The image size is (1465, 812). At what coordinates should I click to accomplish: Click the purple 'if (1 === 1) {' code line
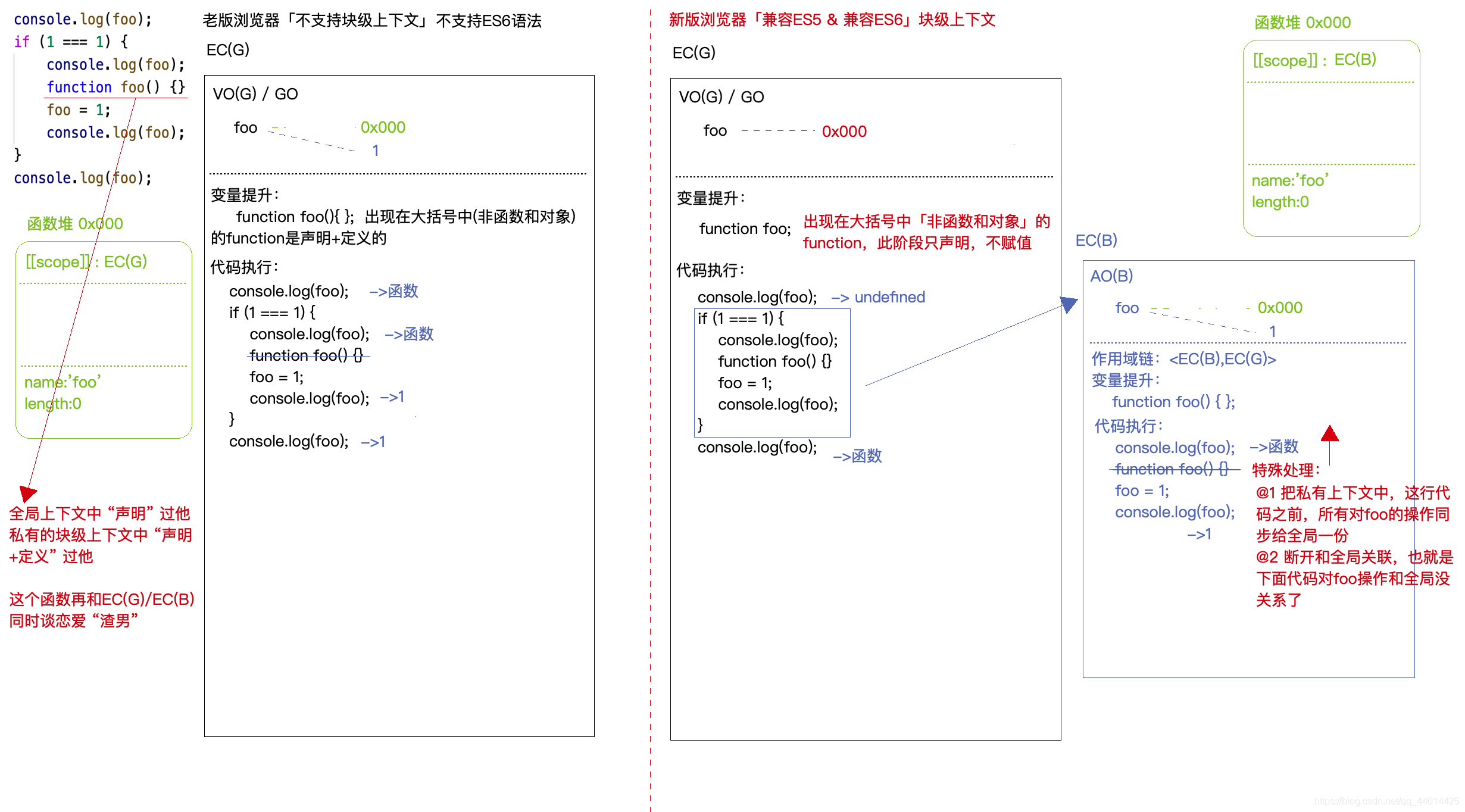[x=70, y=42]
